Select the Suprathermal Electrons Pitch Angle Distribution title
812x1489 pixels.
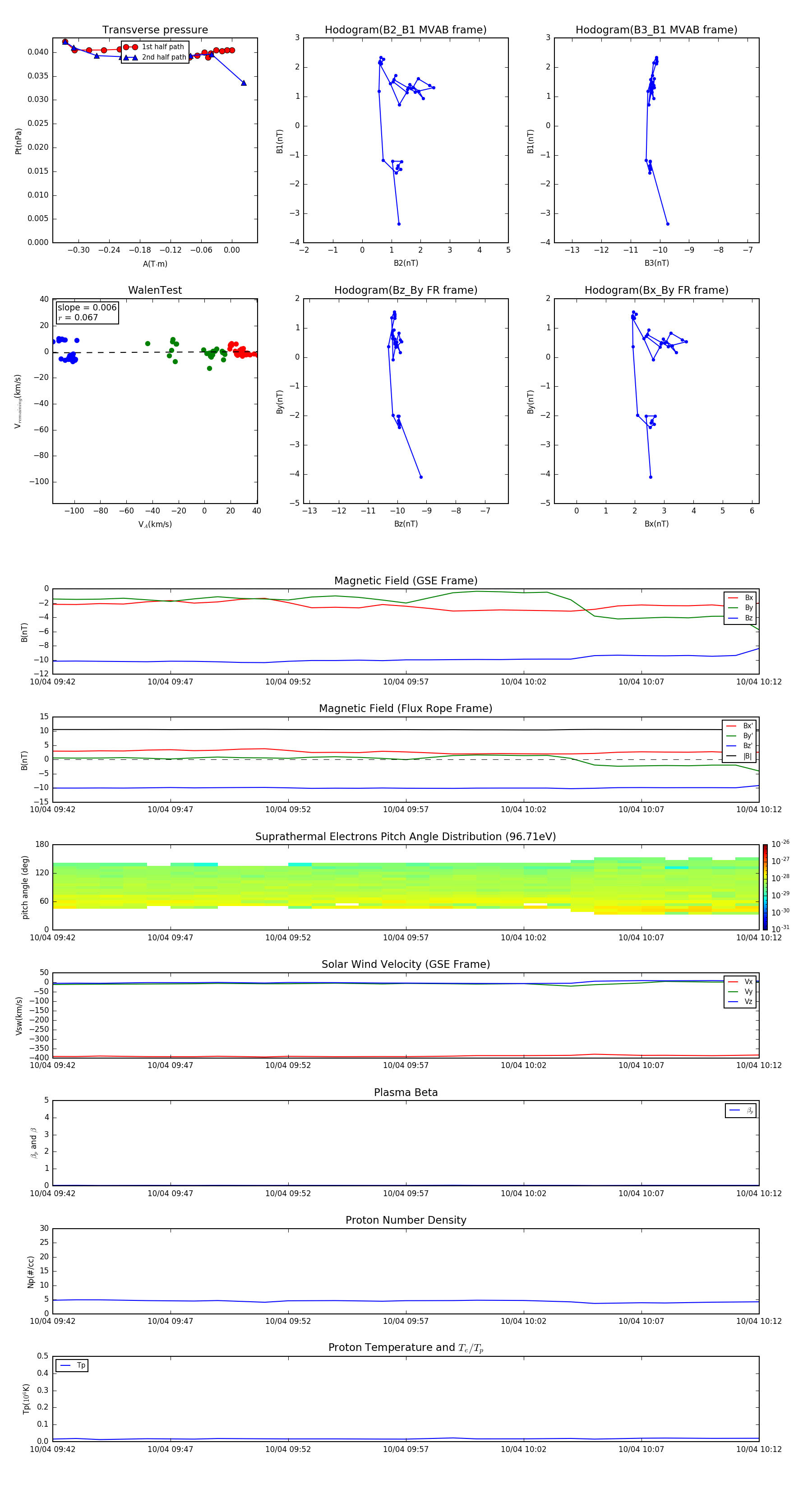406,837
